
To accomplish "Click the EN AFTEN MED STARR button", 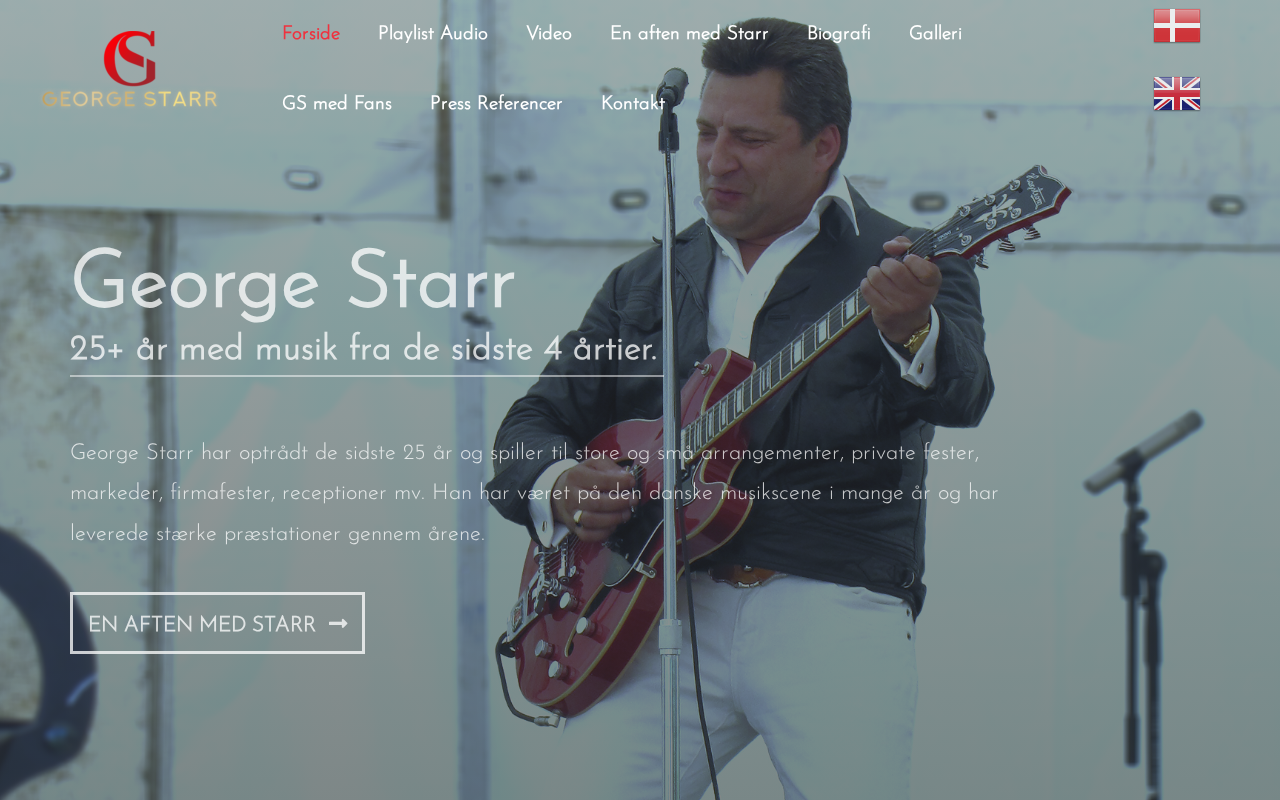I will 217,623.
